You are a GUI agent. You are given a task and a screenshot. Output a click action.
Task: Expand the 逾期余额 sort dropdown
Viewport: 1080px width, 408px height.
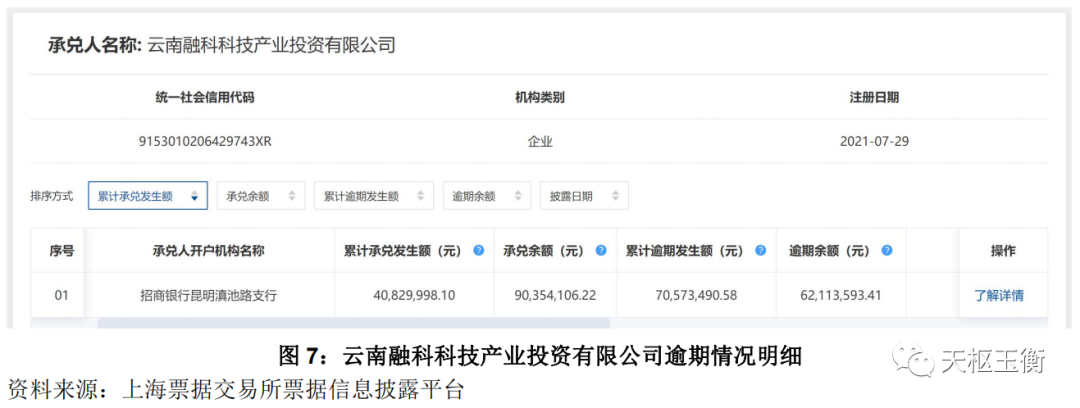pos(487,196)
